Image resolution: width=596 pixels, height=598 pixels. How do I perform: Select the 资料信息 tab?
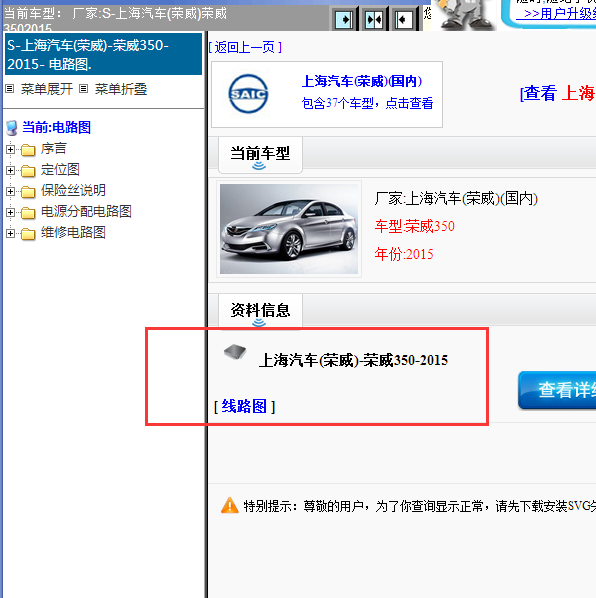[x=260, y=311]
